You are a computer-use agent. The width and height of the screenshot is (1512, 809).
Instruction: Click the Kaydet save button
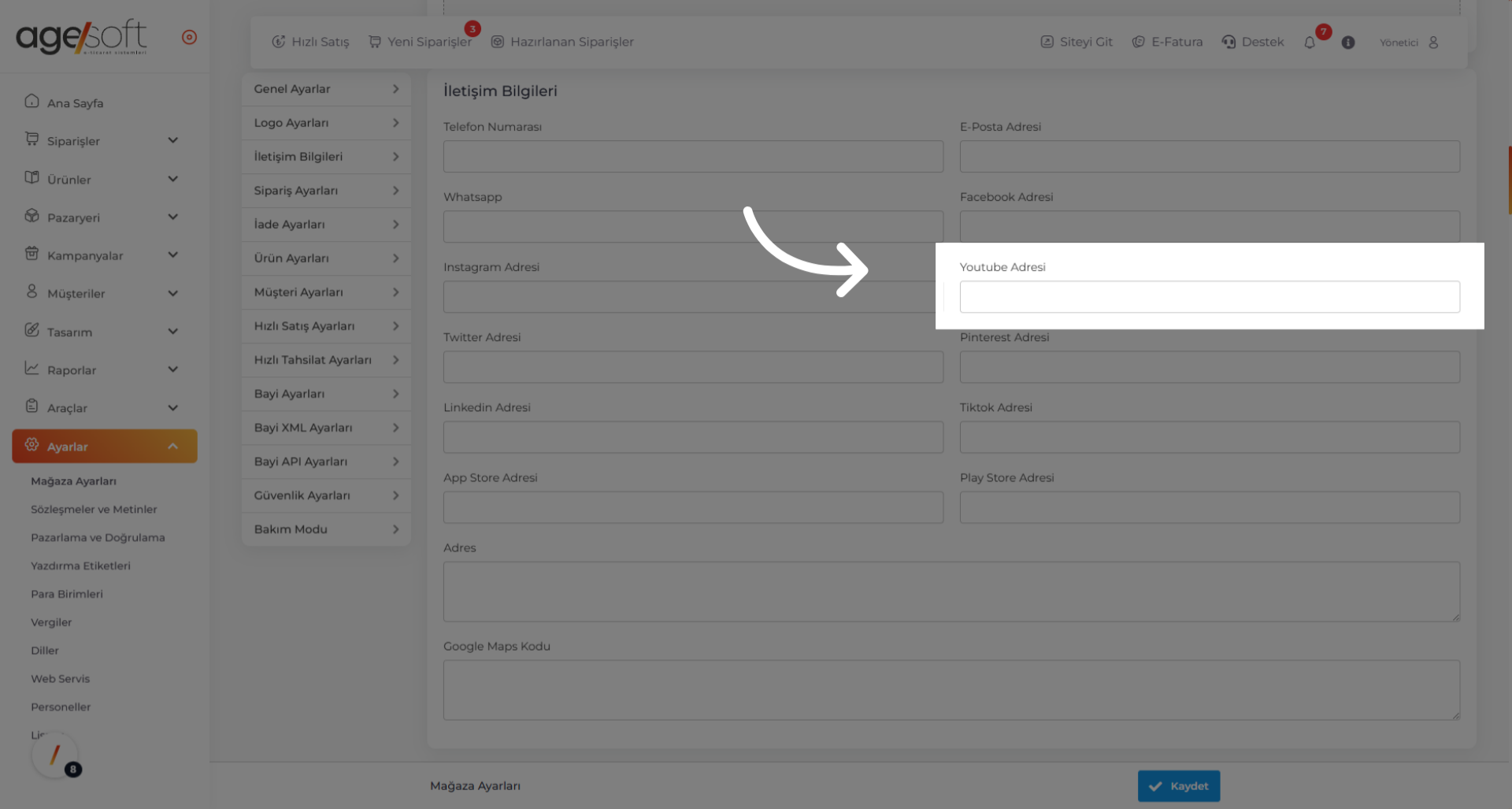pyautogui.click(x=1179, y=786)
